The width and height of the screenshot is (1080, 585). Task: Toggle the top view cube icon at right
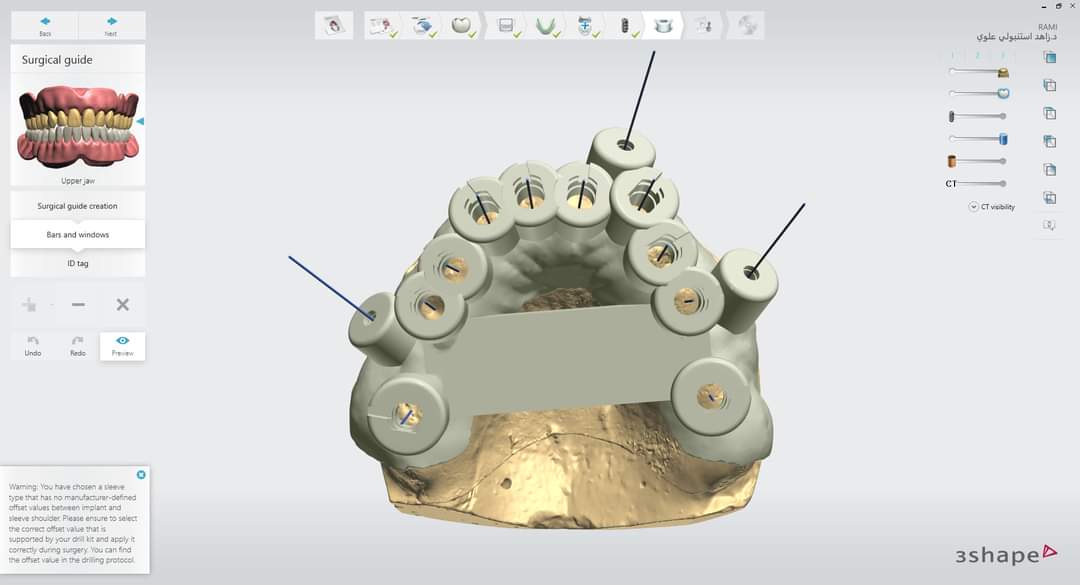point(1049,58)
